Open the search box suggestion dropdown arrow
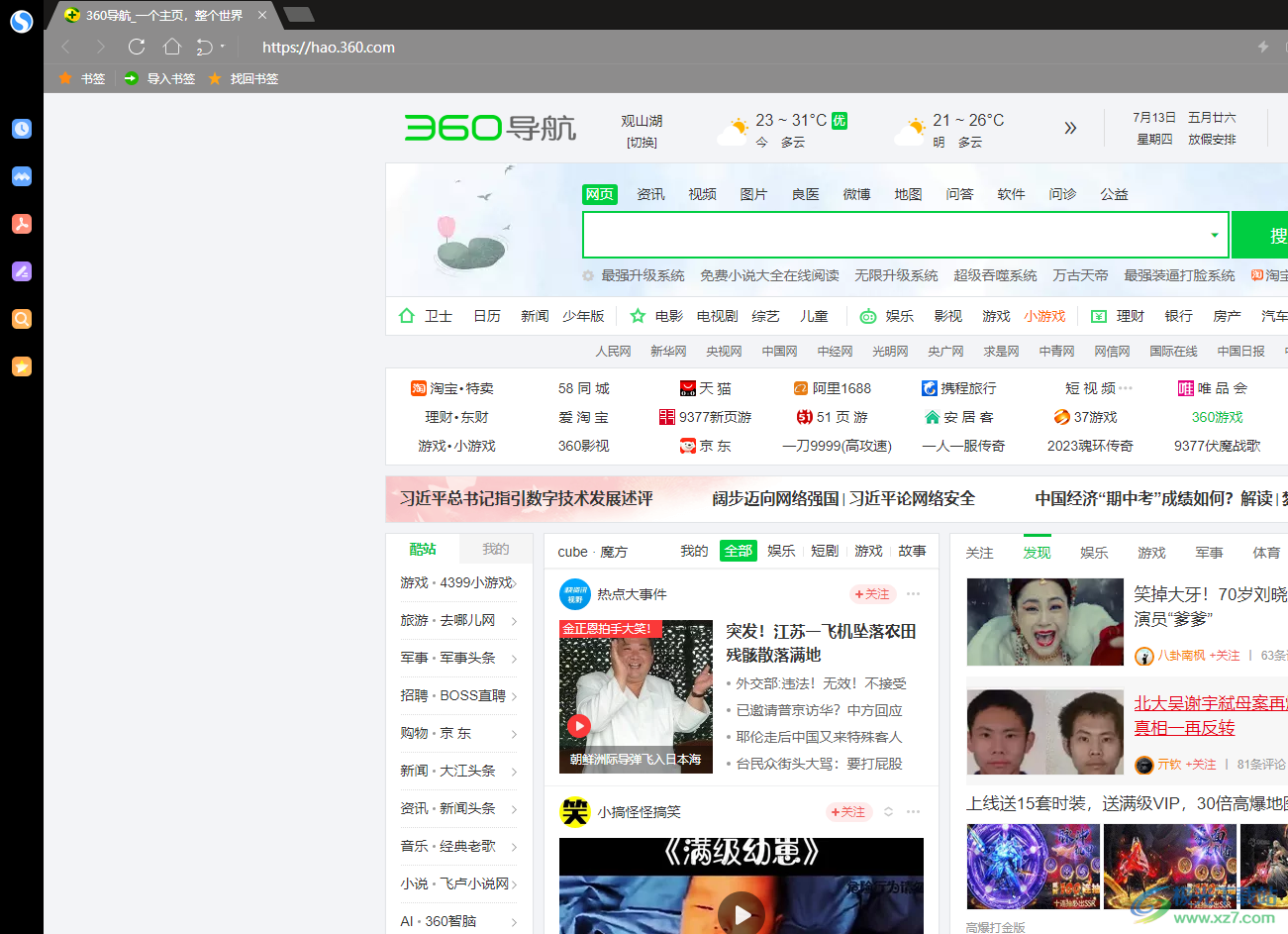The width and height of the screenshot is (1288, 934). (1215, 236)
